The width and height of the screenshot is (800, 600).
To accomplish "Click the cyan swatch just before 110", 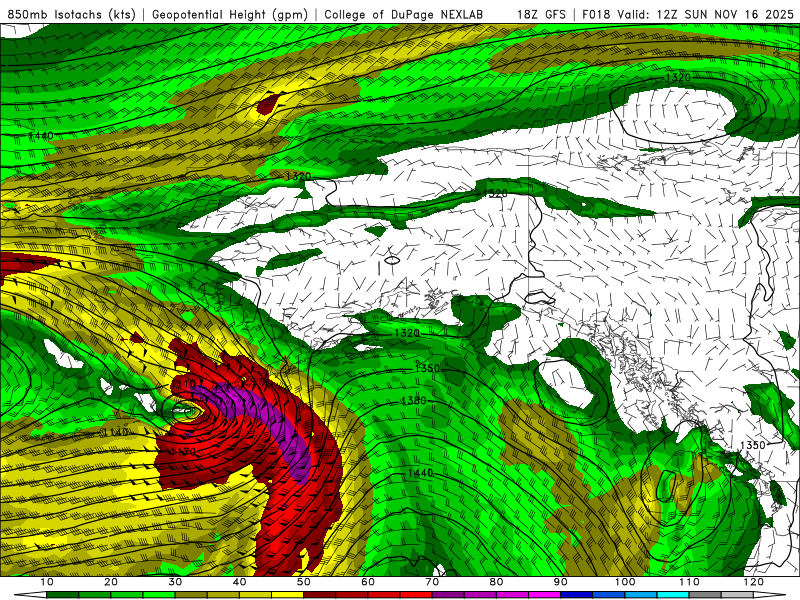I will (x=673, y=595).
